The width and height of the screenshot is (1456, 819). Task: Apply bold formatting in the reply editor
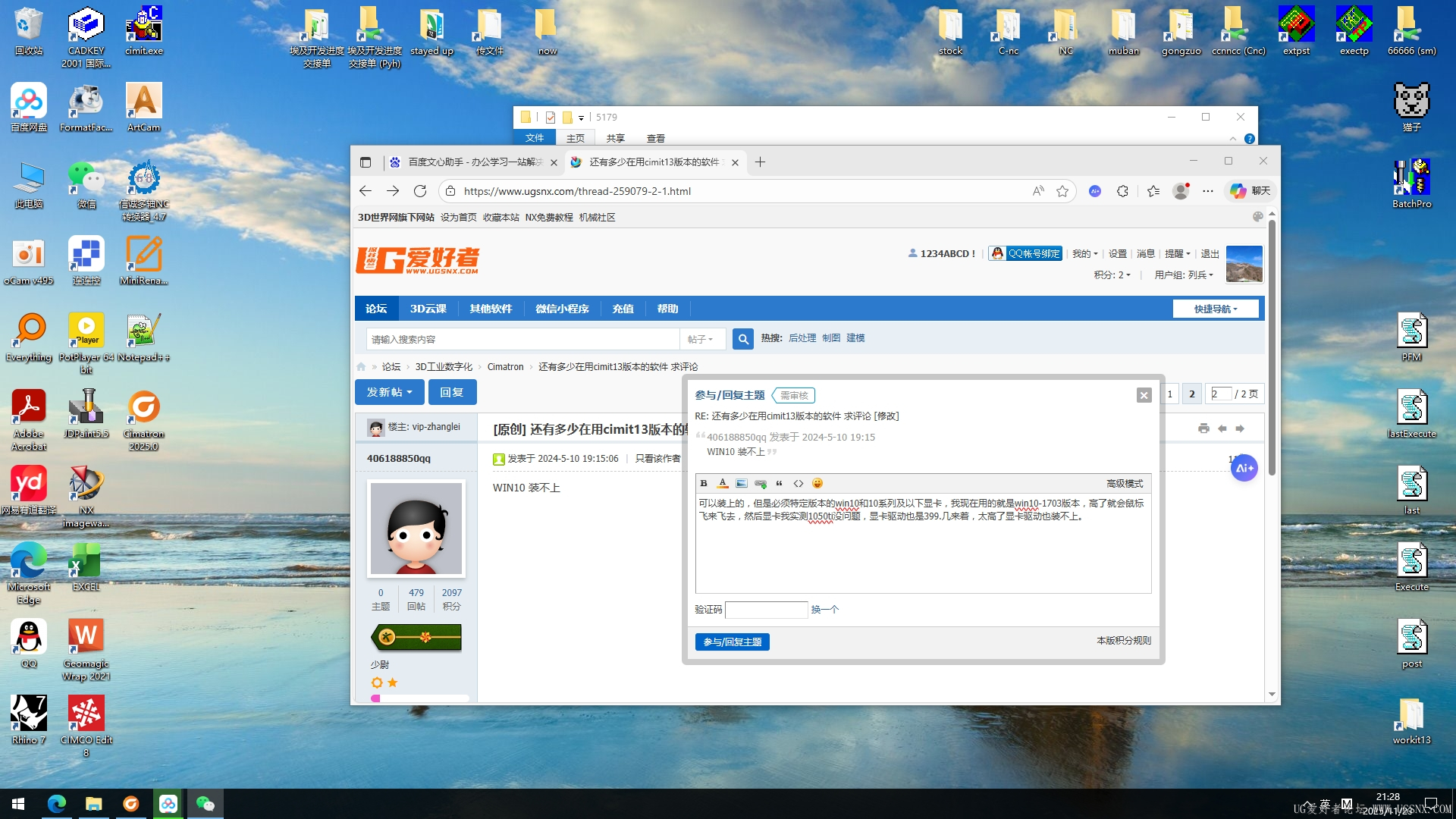(704, 483)
